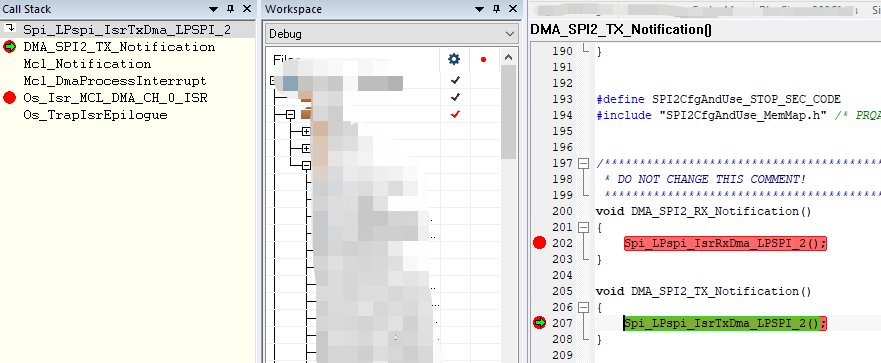Select the Spi_LPspi_IsrTxDma_LPSPI_2 call stack frame
Viewport: 881px width, 363px height.
127,29
